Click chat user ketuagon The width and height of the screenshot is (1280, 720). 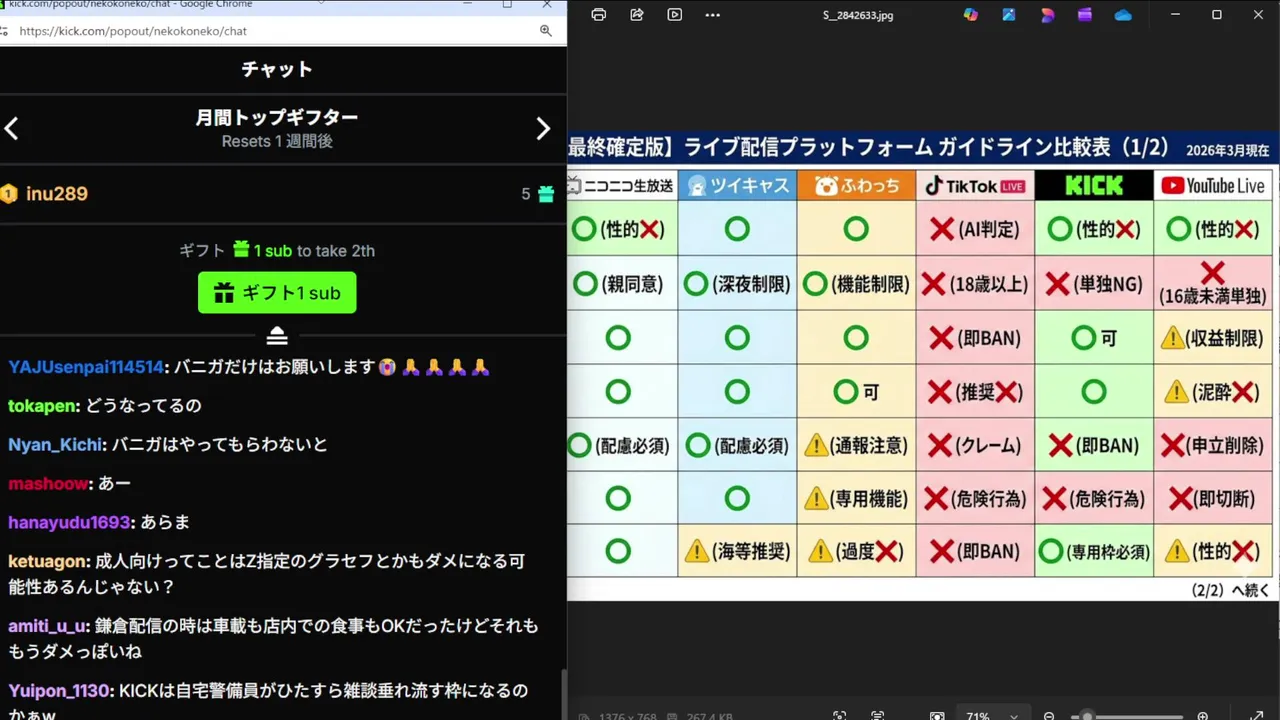[x=49, y=562]
